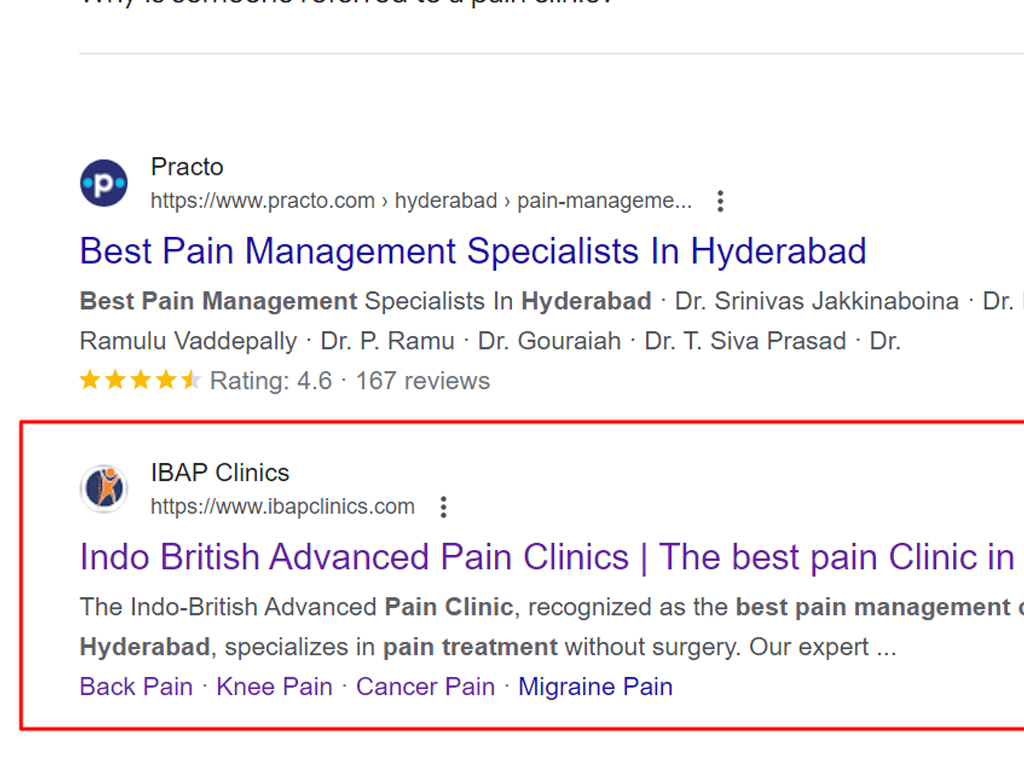
Task: Click the https://www.ibapclinics.com URL text
Action: point(283,507)
